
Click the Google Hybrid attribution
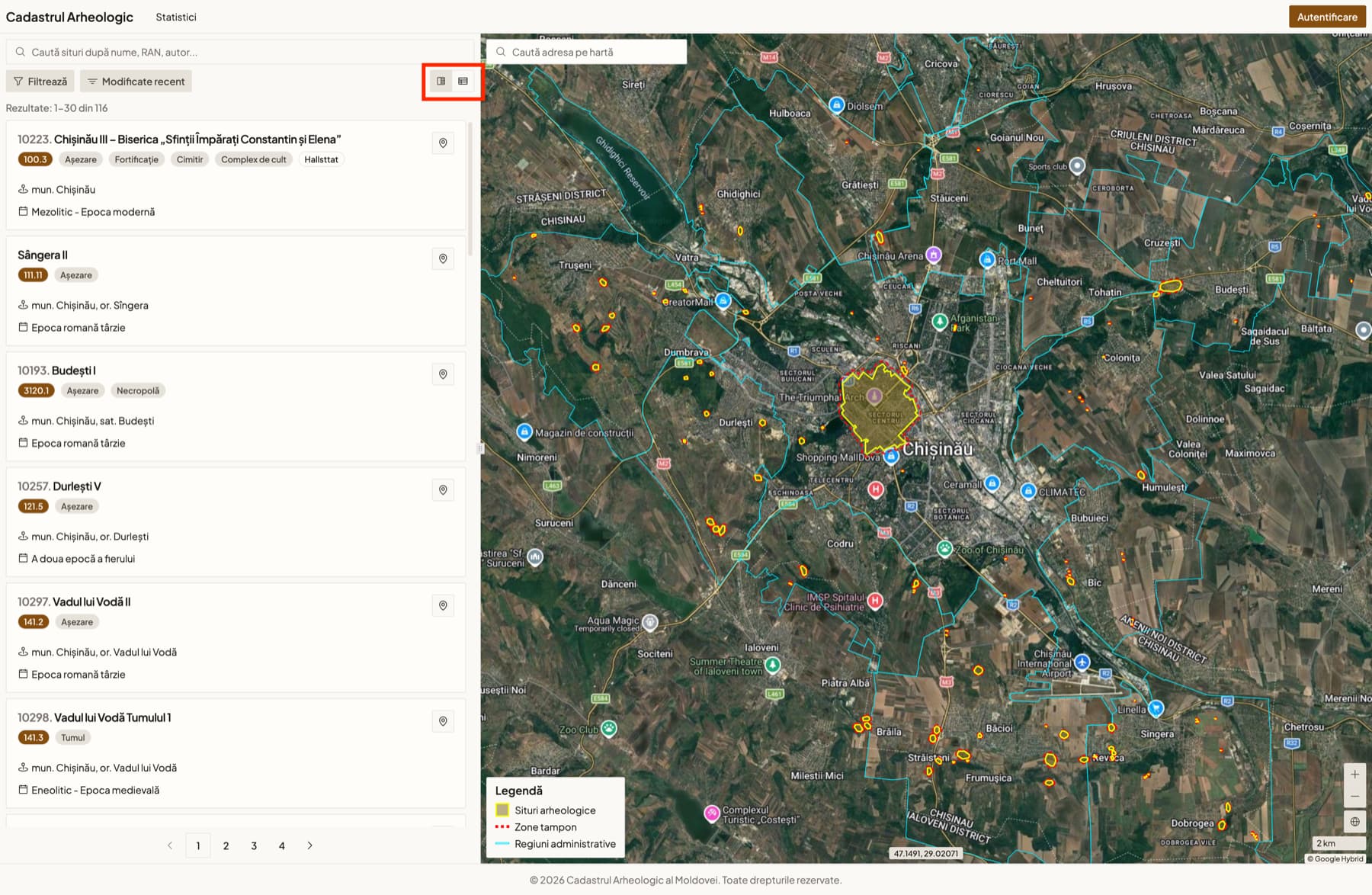[x=1335, y=858]
